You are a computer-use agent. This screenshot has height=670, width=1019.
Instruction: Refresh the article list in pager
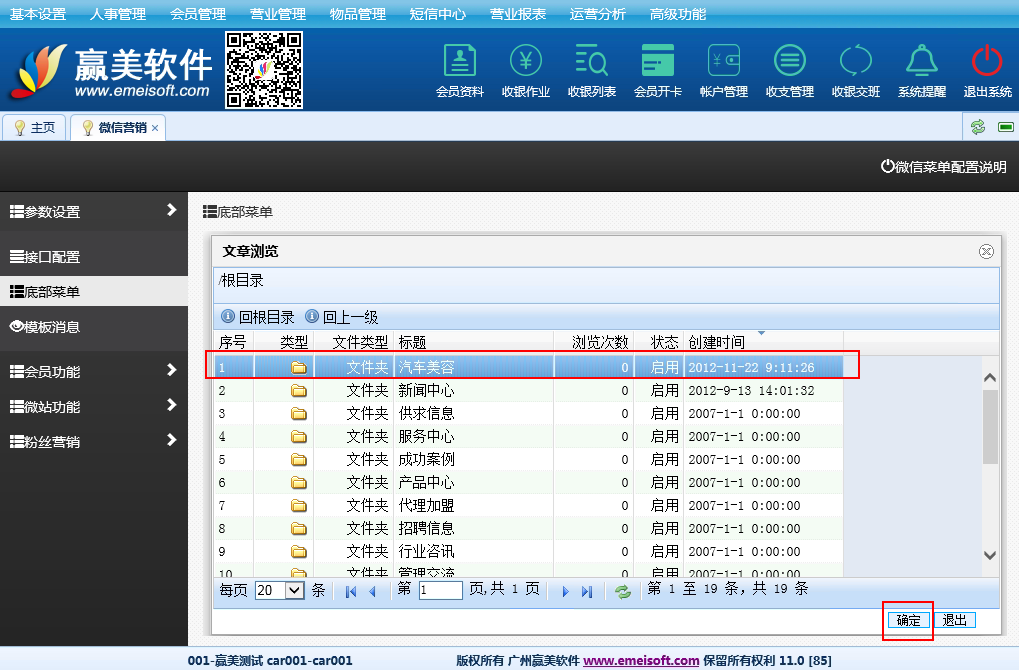(623, 591)
